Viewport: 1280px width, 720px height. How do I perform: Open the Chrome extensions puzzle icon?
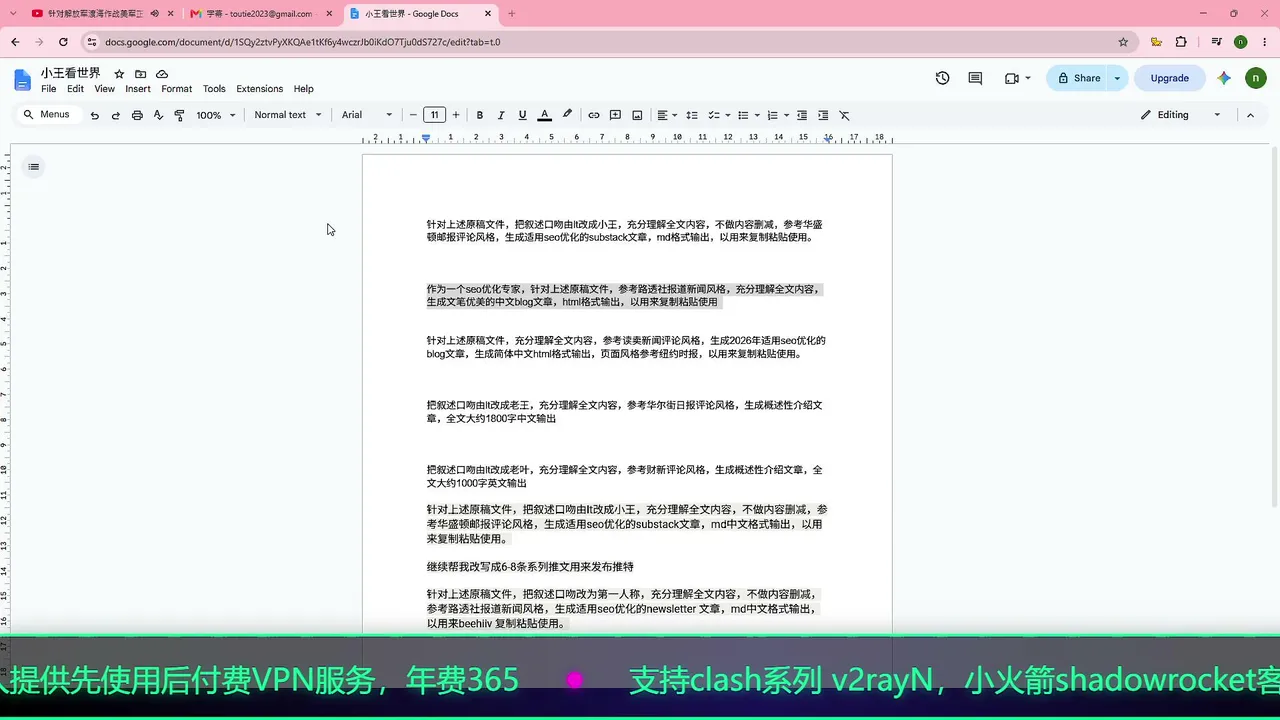click(x=1181, y=42)
